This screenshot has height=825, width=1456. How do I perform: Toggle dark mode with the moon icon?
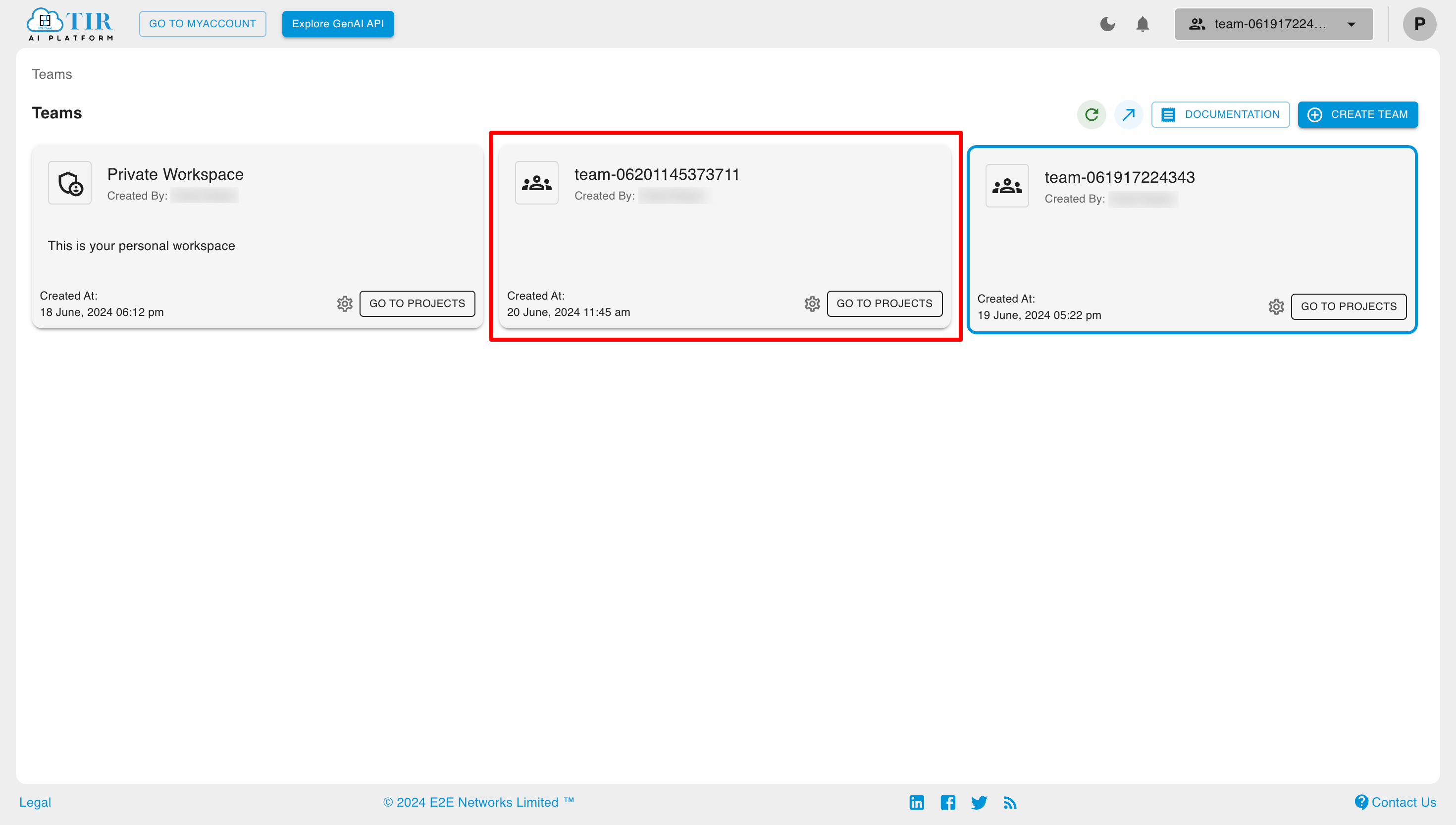coord(1107,24)
